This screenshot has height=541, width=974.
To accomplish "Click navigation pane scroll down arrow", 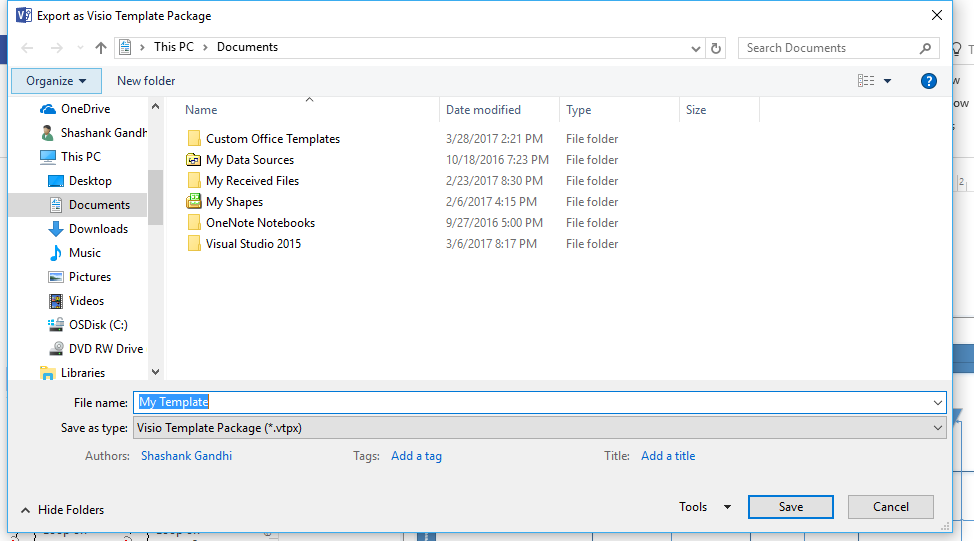I will pyautogui.click(x=155, y=372).
